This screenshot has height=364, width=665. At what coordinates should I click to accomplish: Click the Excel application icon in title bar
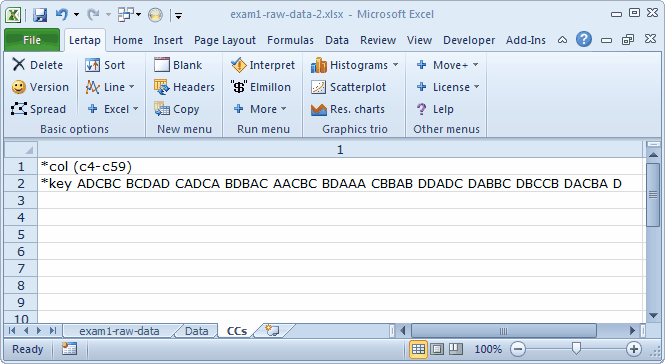pyautogui.click(x=13, y=15)
